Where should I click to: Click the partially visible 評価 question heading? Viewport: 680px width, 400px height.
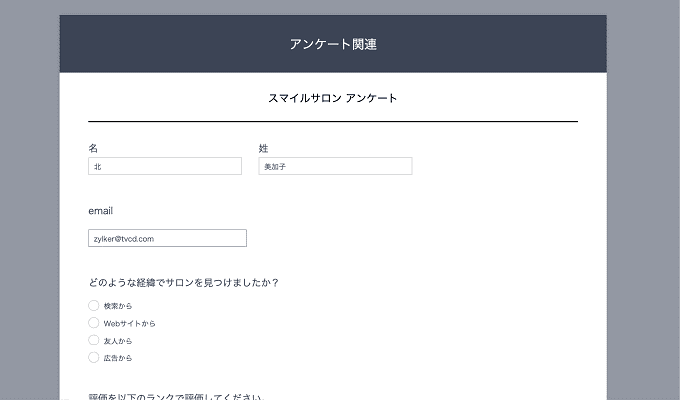click(175, 396)
